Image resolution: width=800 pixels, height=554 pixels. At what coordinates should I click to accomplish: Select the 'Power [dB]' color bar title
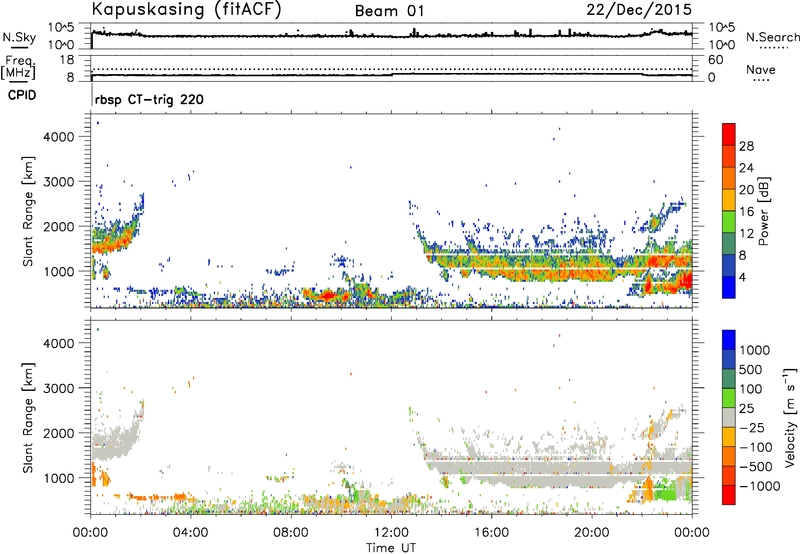pos(764,211)
